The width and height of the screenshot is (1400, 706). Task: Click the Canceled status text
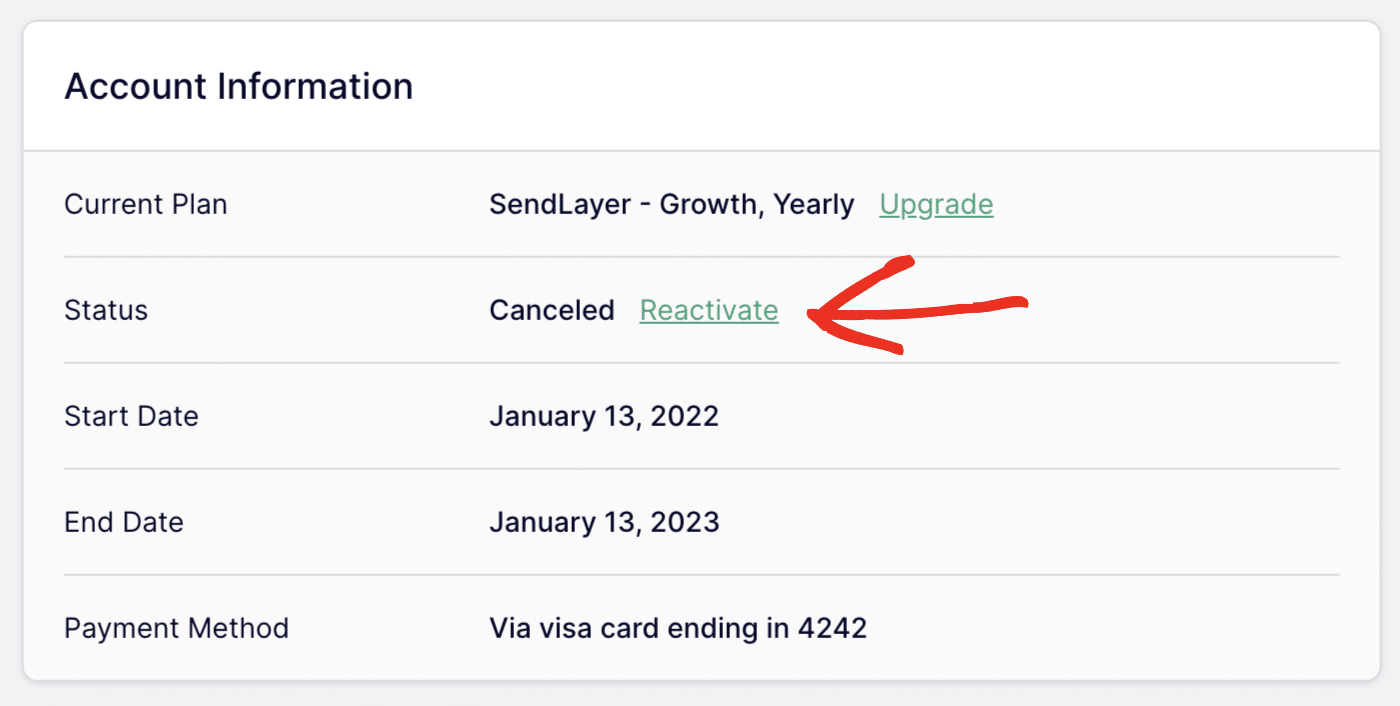tap(552, 311)
